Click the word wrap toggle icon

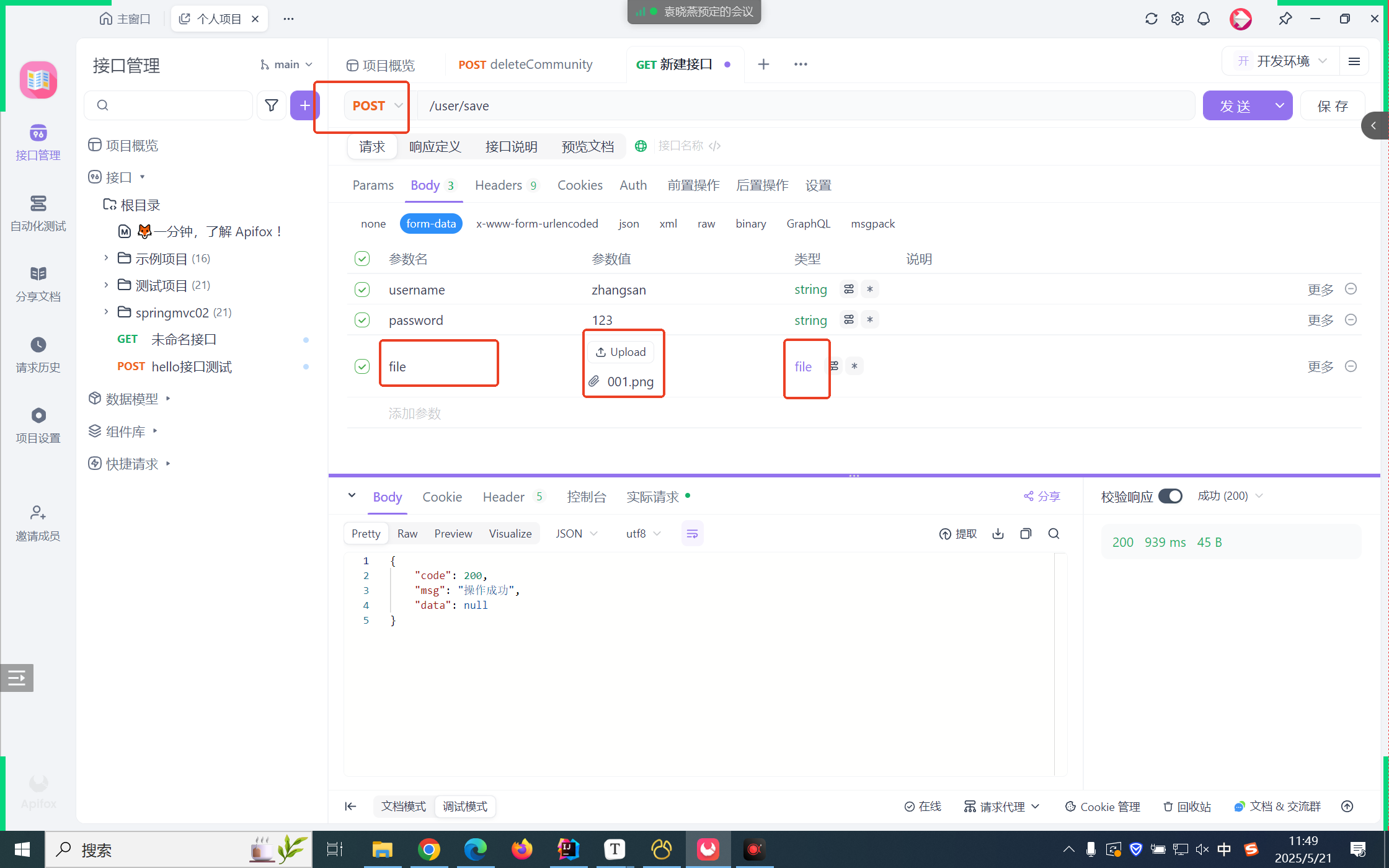(692, 534)
